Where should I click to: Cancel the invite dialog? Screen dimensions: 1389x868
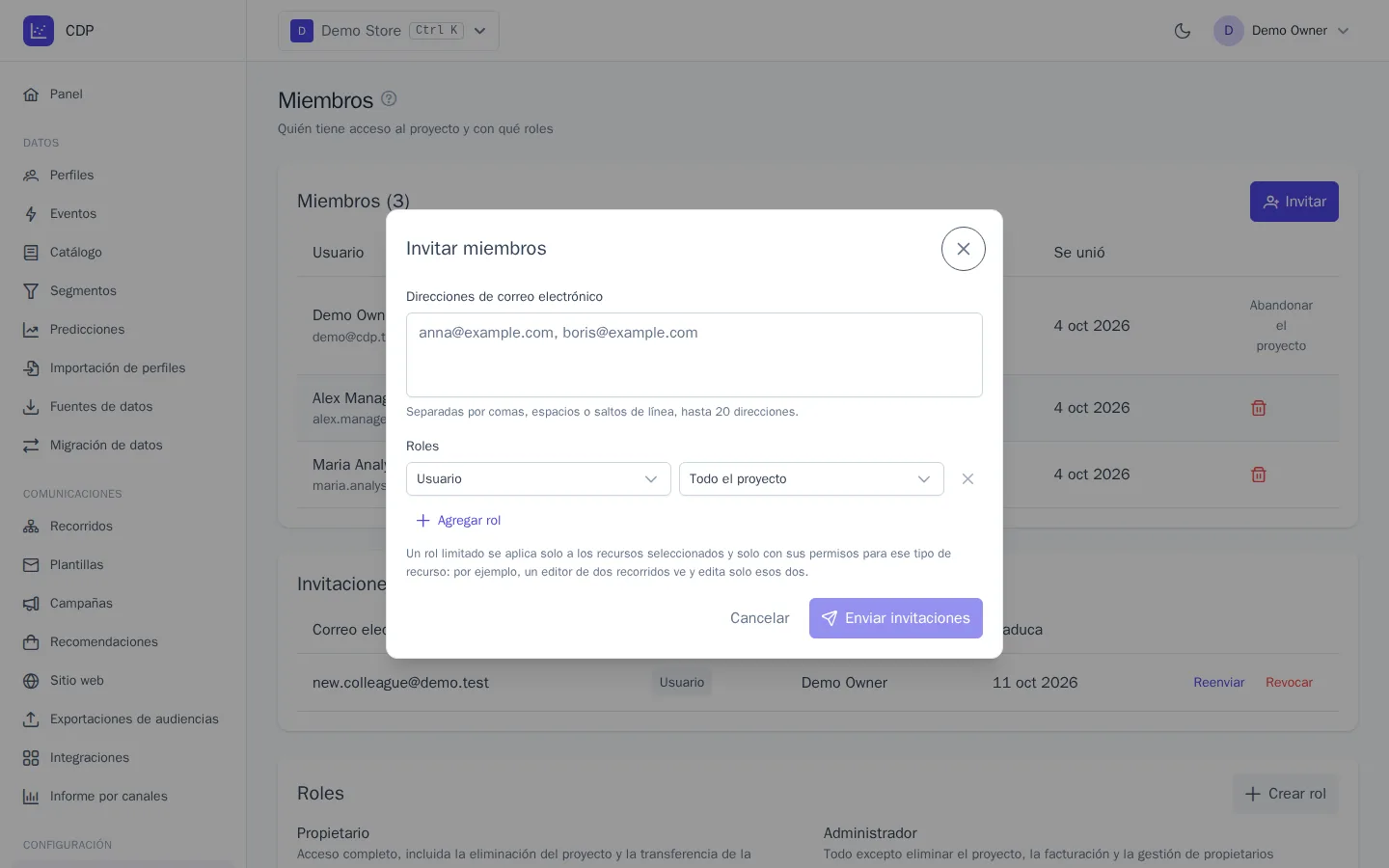[x=760, y=618]
